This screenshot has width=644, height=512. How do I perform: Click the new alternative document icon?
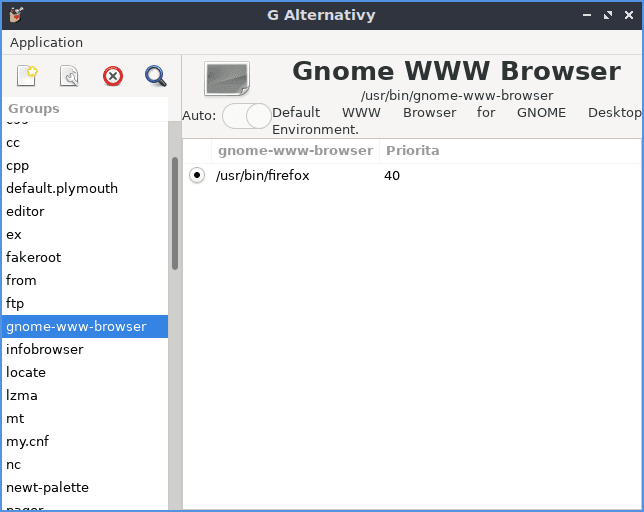coord(27,76)
